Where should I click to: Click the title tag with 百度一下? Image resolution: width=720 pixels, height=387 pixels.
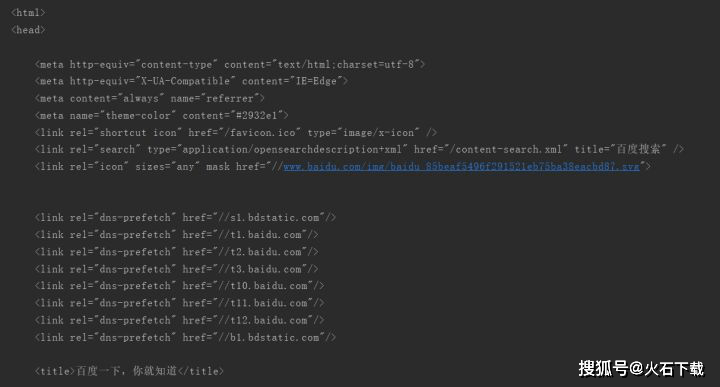(x=129, y=371)
